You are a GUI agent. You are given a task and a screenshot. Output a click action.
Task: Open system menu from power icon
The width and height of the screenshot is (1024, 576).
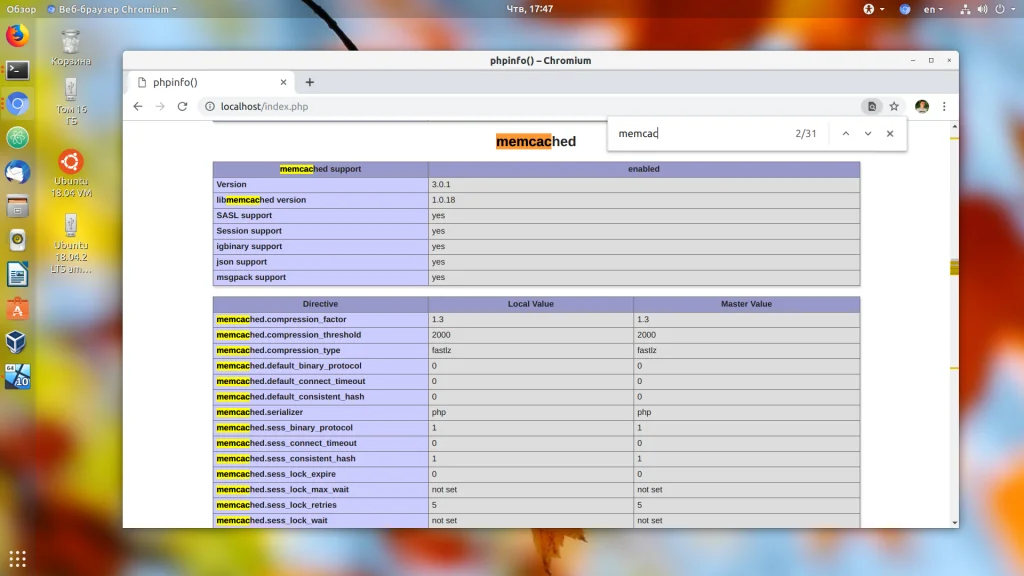point(1000,9)
